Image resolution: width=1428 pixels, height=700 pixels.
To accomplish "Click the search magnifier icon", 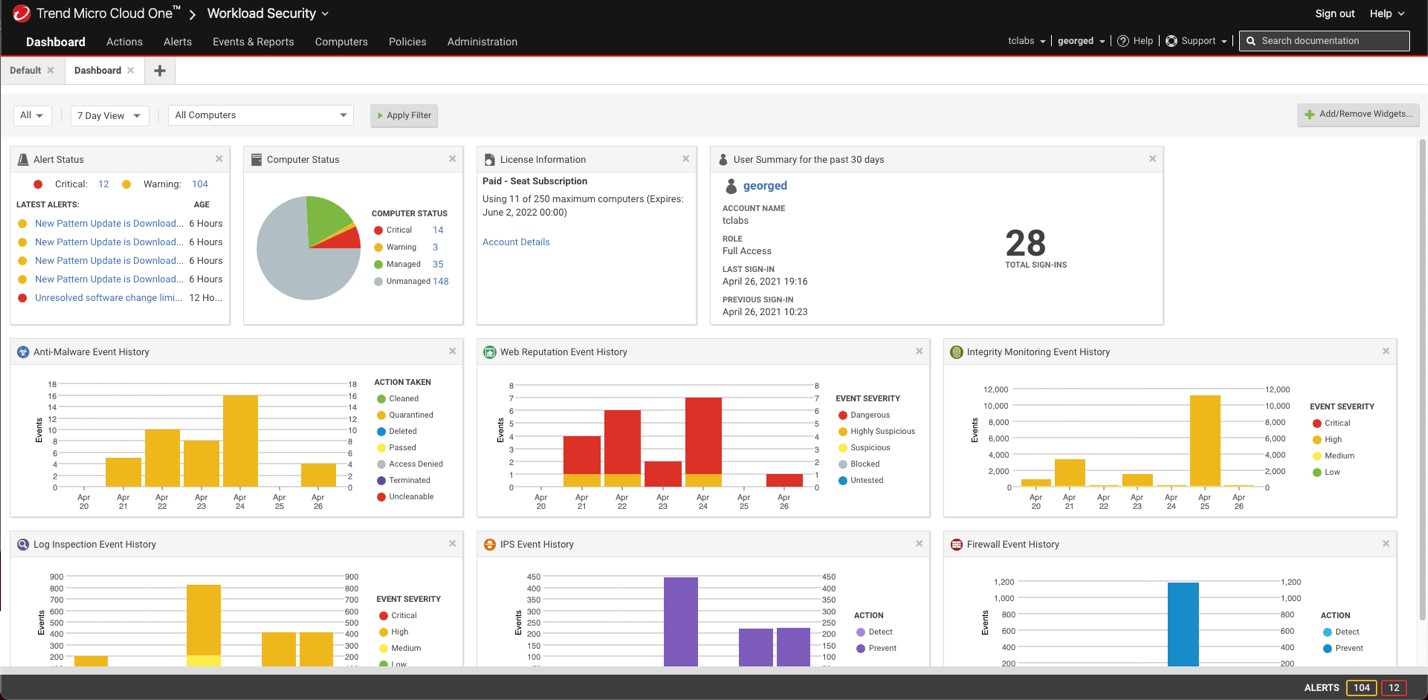I will 1251,41.
